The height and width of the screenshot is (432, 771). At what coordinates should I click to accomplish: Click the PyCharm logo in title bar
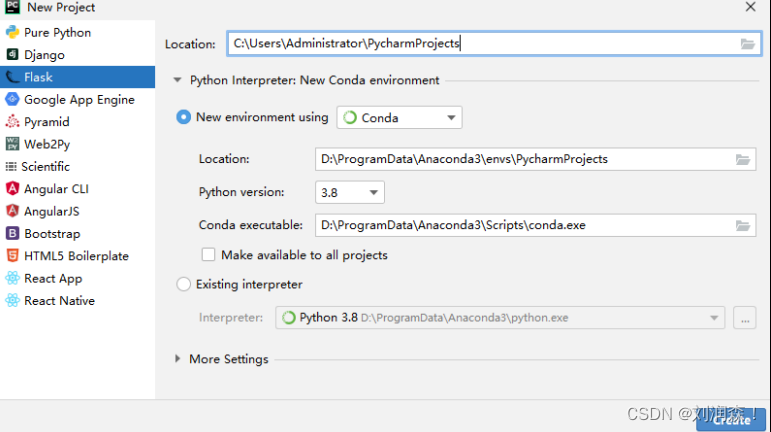(x=12, y=7)
